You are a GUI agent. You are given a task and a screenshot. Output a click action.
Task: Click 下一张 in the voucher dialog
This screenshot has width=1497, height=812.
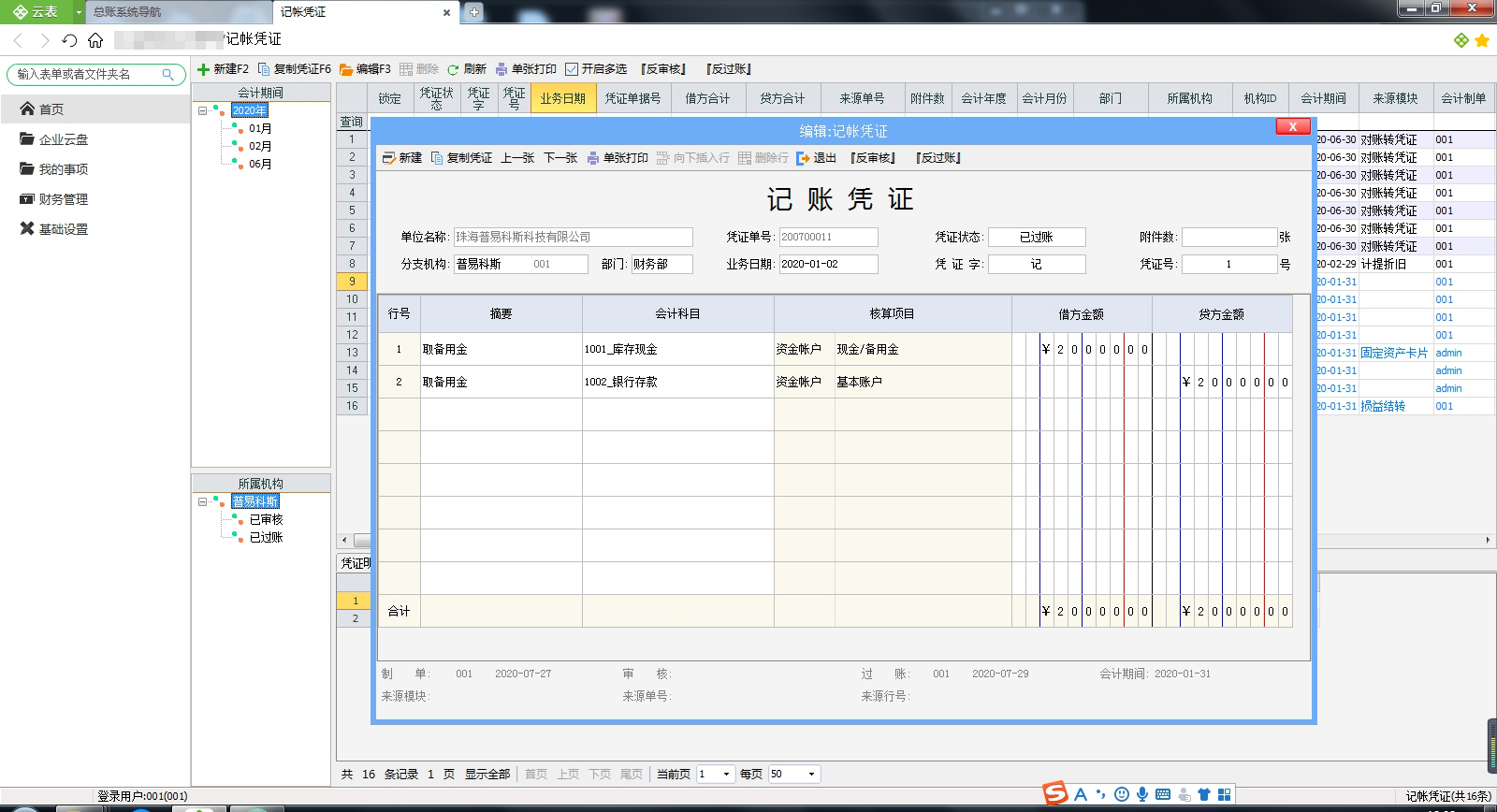560,158
